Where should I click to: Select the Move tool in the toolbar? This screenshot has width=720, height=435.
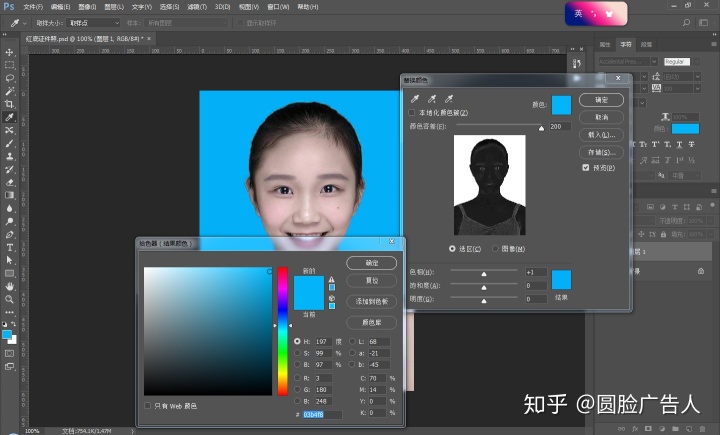click(9, 52)
